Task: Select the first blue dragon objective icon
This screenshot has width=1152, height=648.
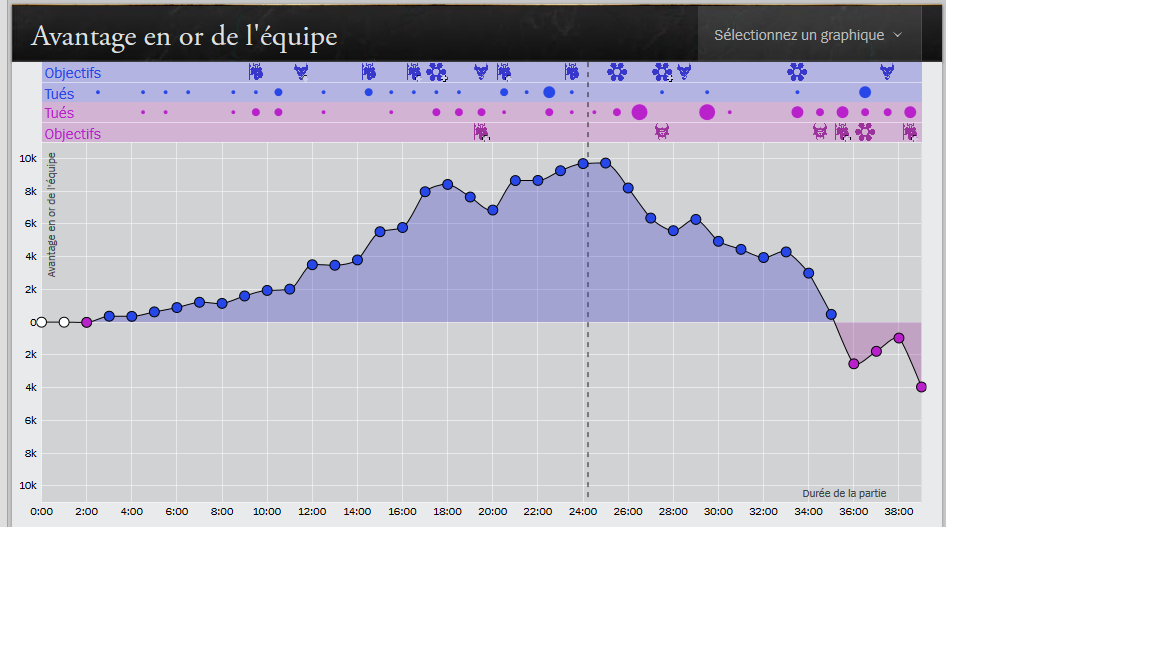Action: click(x=301, y=71)
